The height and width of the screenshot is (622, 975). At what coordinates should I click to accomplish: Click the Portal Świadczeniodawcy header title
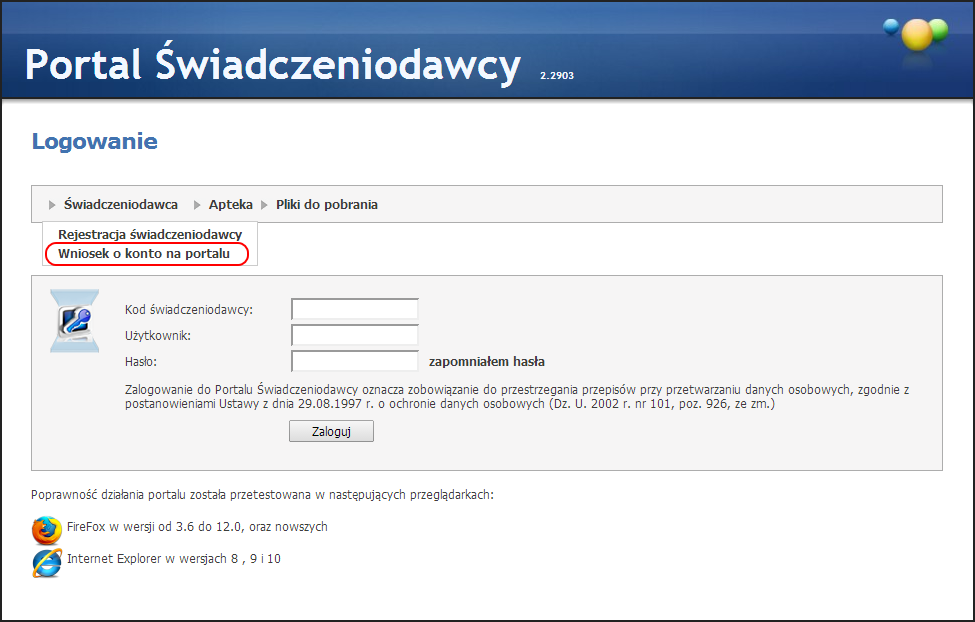point(272,65)
